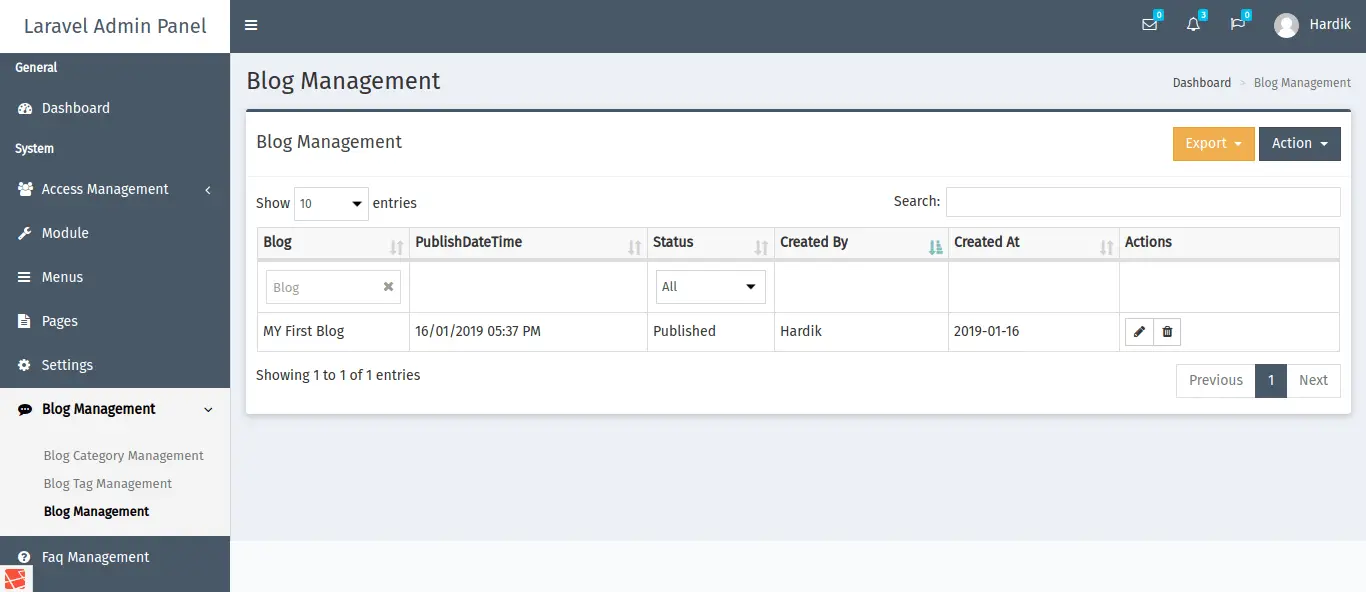Clear the Blog filter with X icon
The height and width of the screenshot is (592, 1366).
point(388,287)
